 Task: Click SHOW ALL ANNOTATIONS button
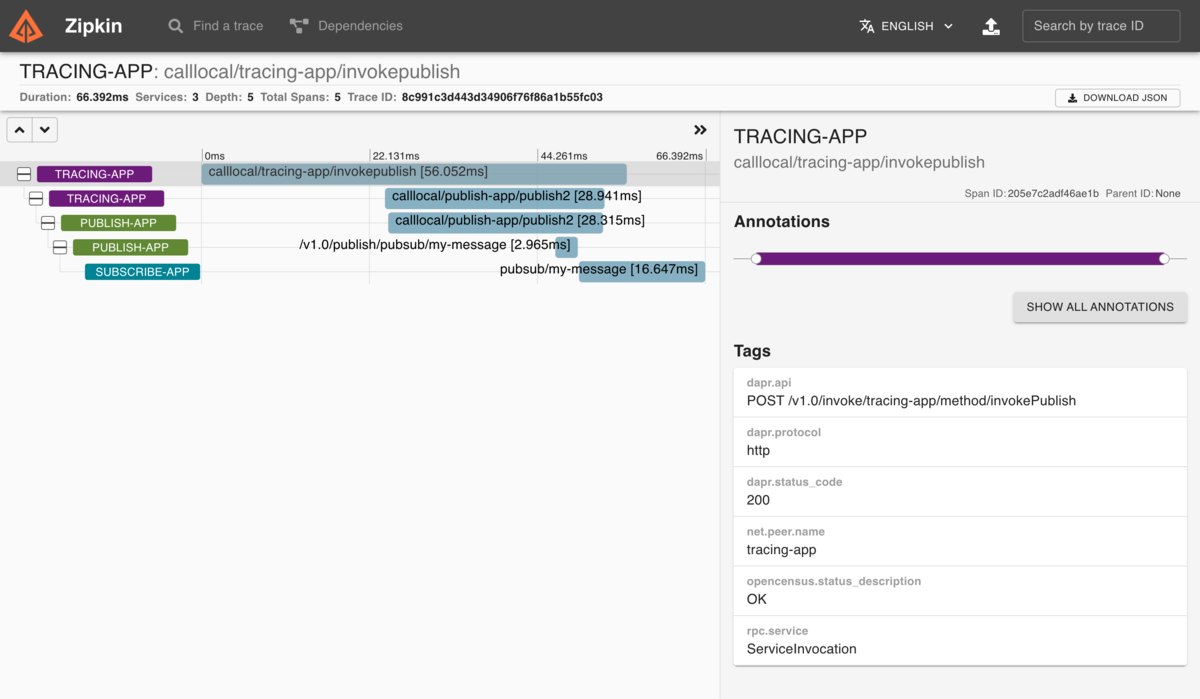(1100, 307)
